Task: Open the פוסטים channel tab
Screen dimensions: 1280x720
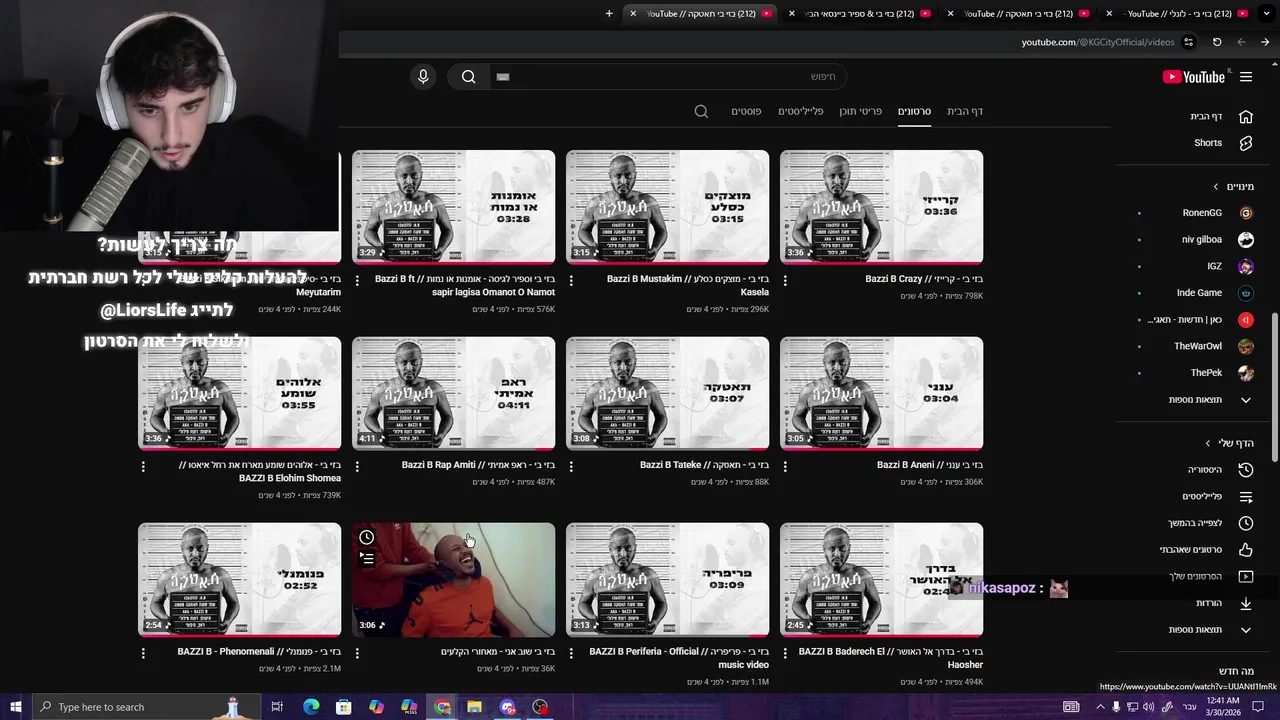Action: point(746,111)
